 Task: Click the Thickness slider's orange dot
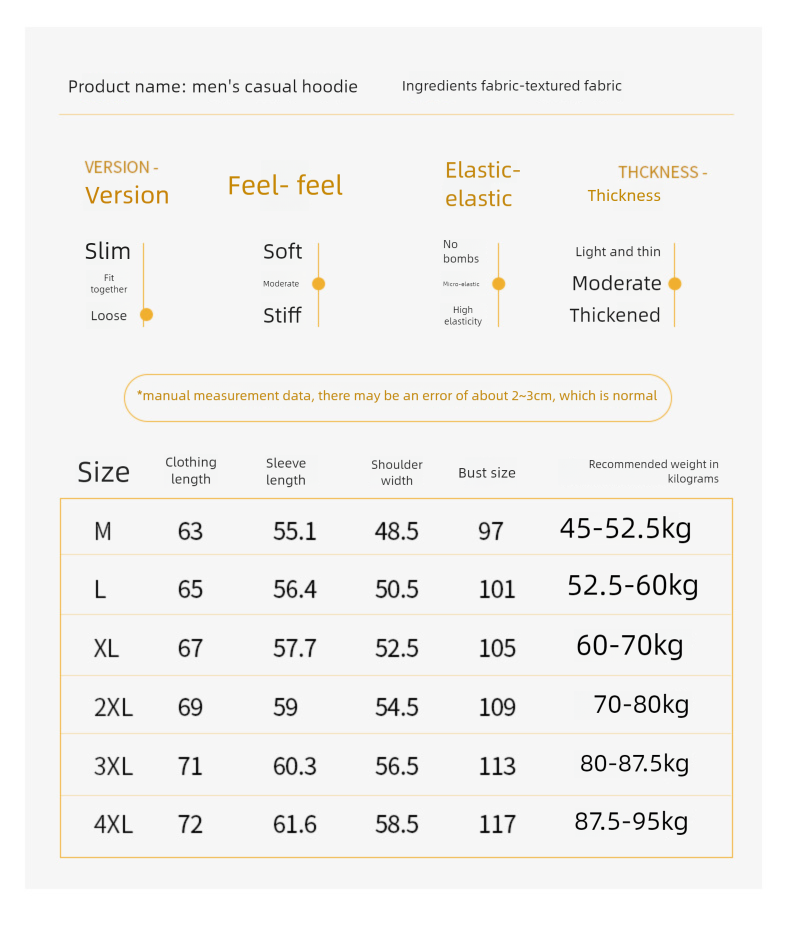coord(674,284)
